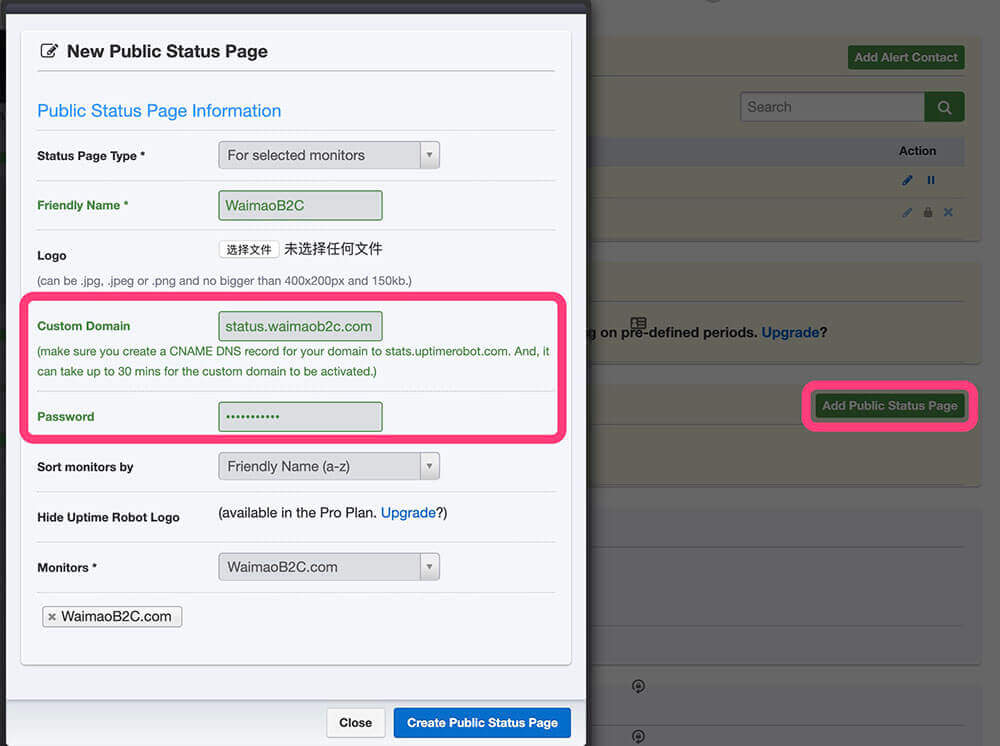Close the New Public Status Page dialog
This screenshot has width=1000, height=746.
(x=355, y=722)
